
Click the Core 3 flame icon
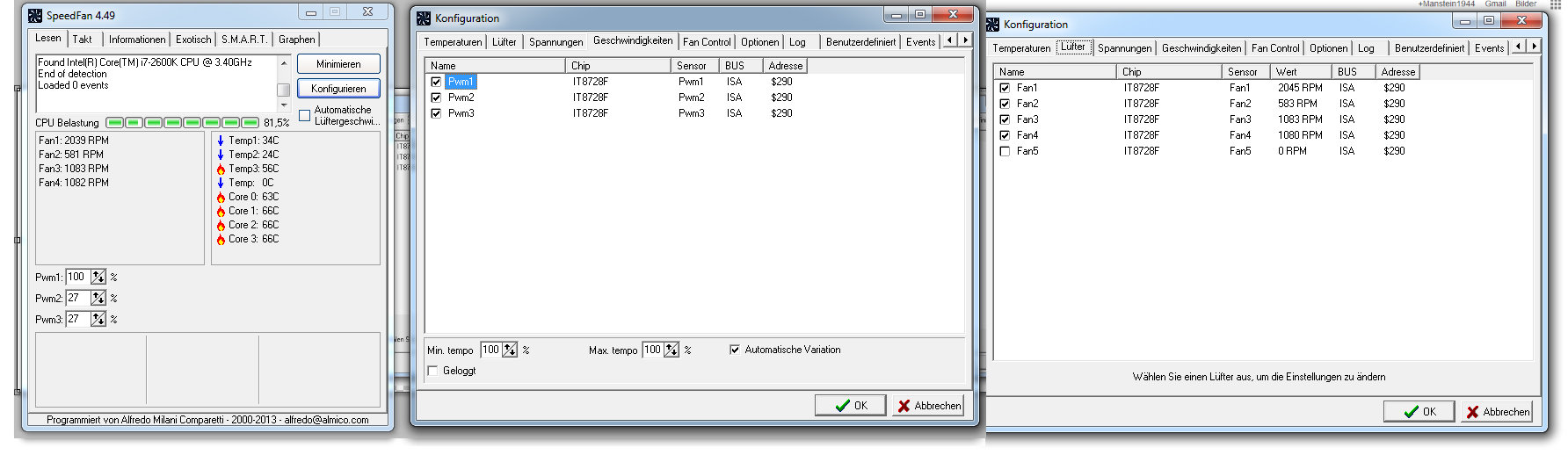click(221, 239)
